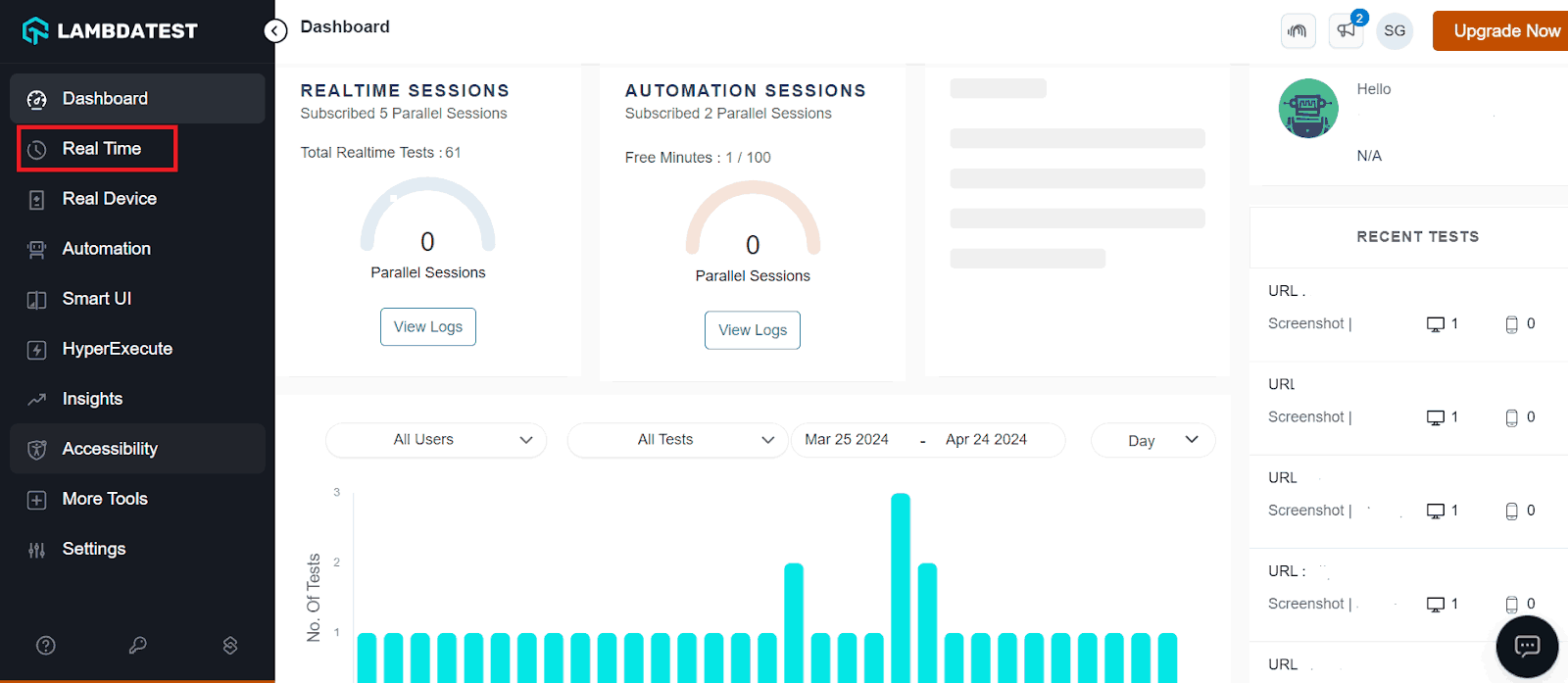Click the Accessibility shield icon
The image size is (1568, 683).
pos(36,449)
